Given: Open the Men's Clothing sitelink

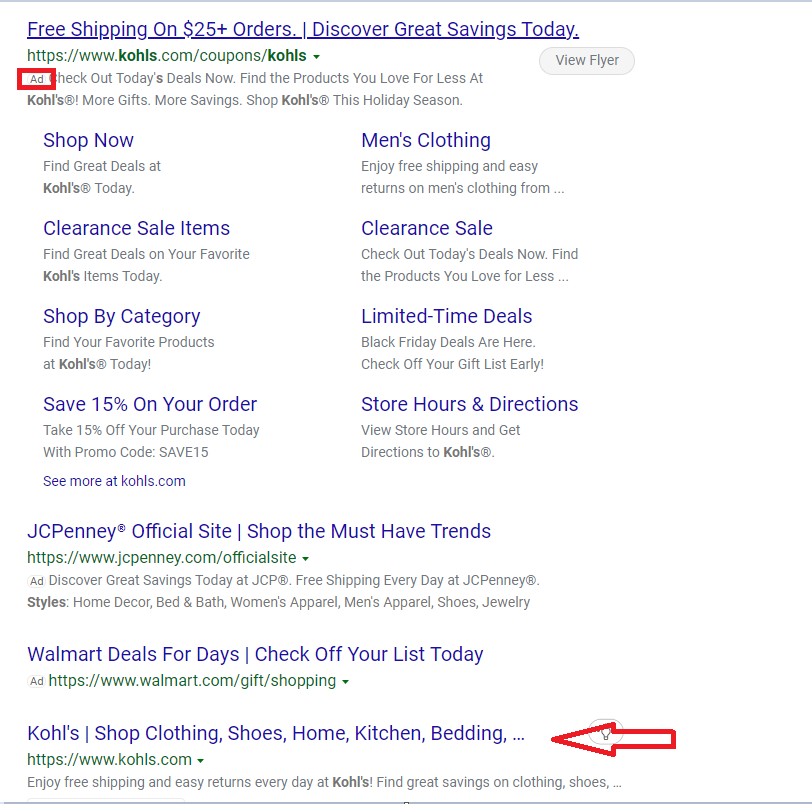Looking at the screenshot, I should point(426,140).
